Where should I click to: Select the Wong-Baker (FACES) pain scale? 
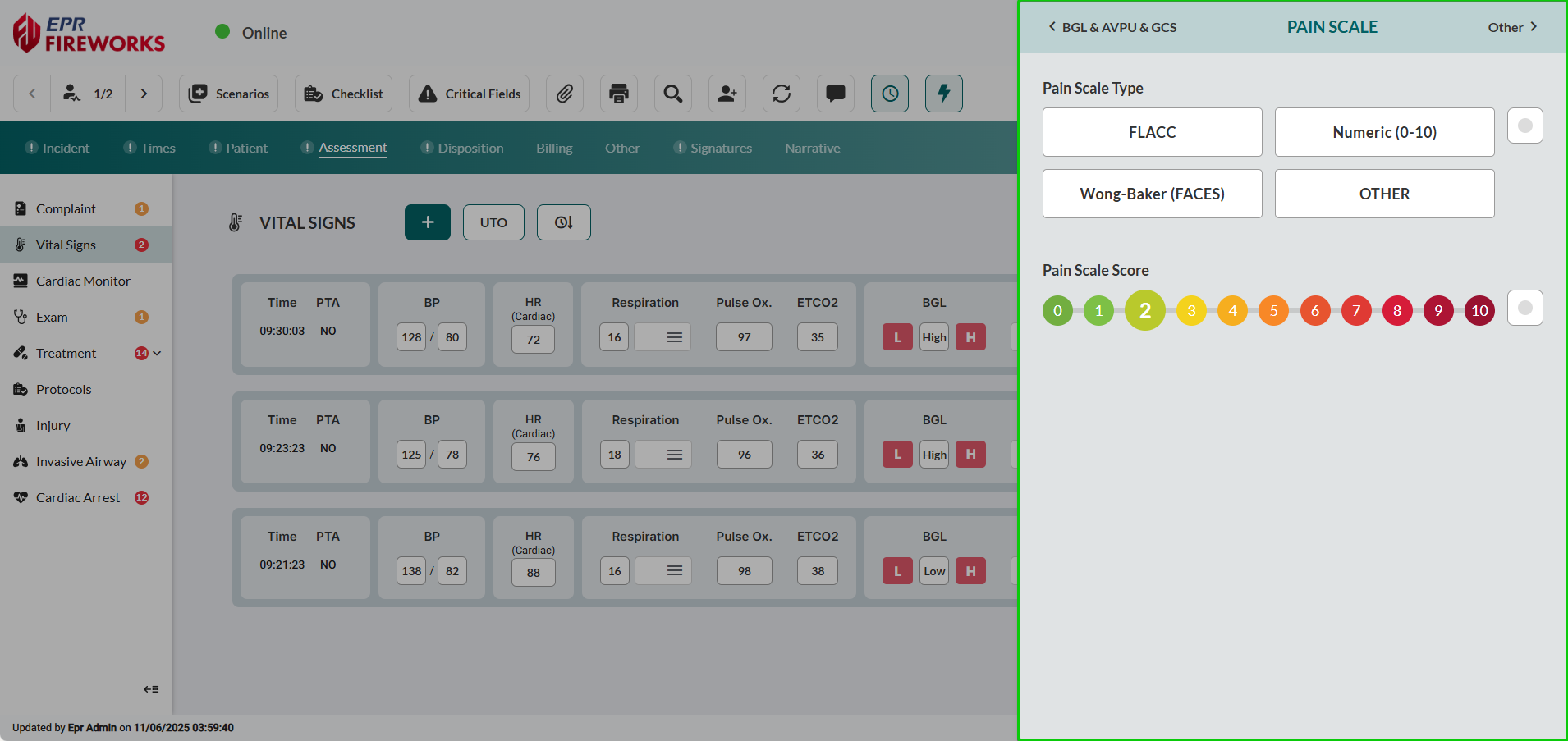pyautogui.click(x=1152, y=194)
